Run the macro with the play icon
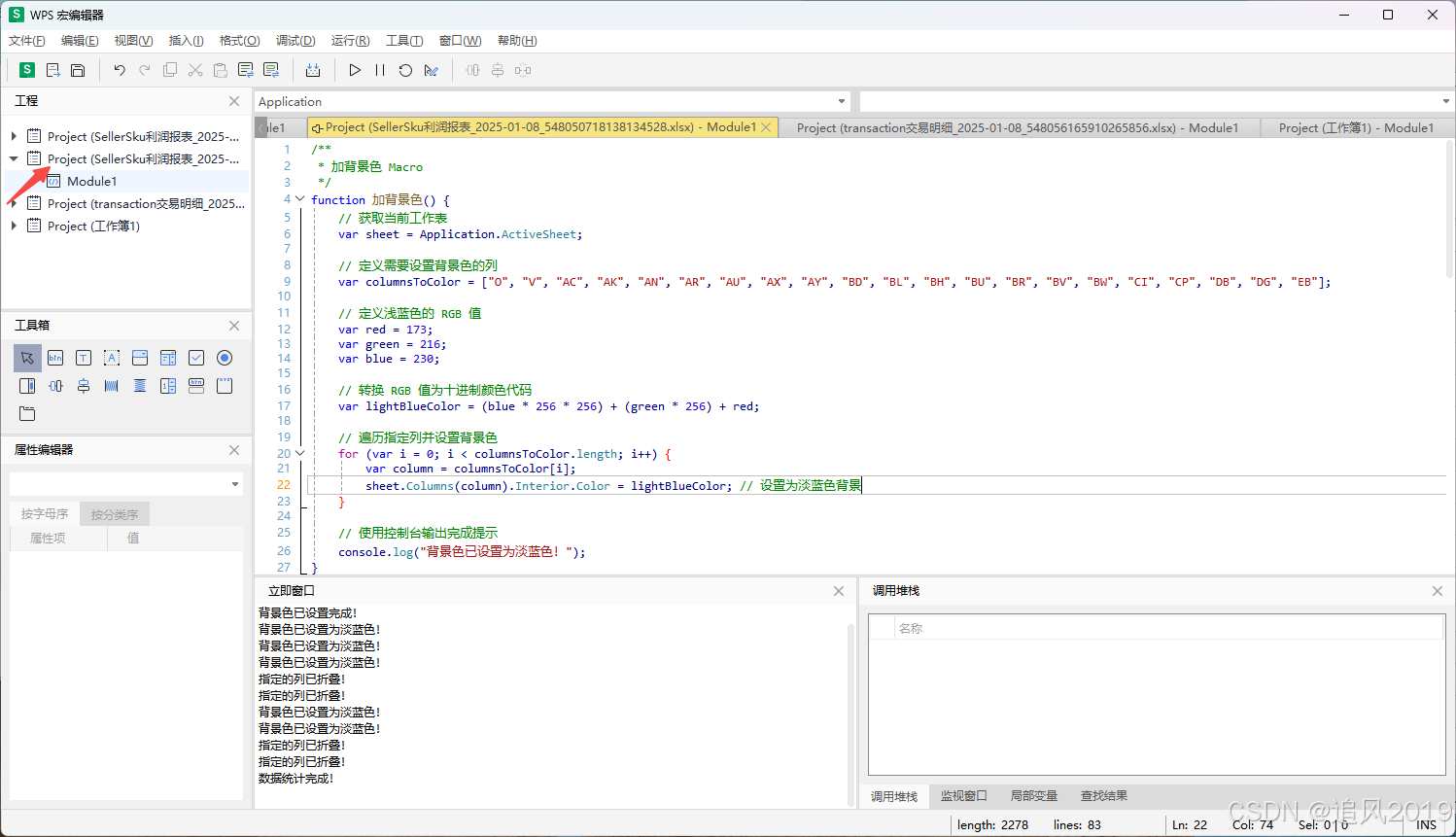The height and width of the screenshot is (837, 1456). coord(355,70)
